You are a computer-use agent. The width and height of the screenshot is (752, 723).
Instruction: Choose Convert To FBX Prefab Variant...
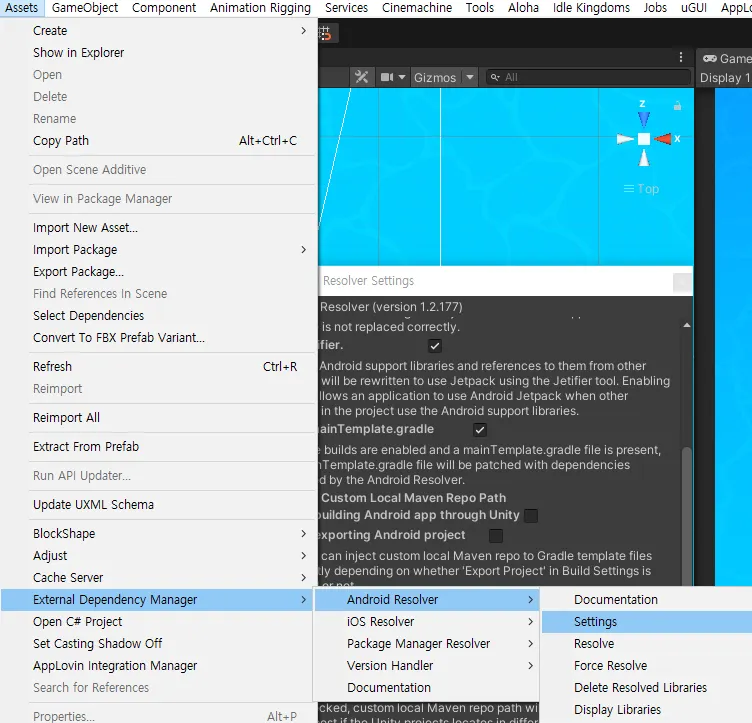[158, 338]
